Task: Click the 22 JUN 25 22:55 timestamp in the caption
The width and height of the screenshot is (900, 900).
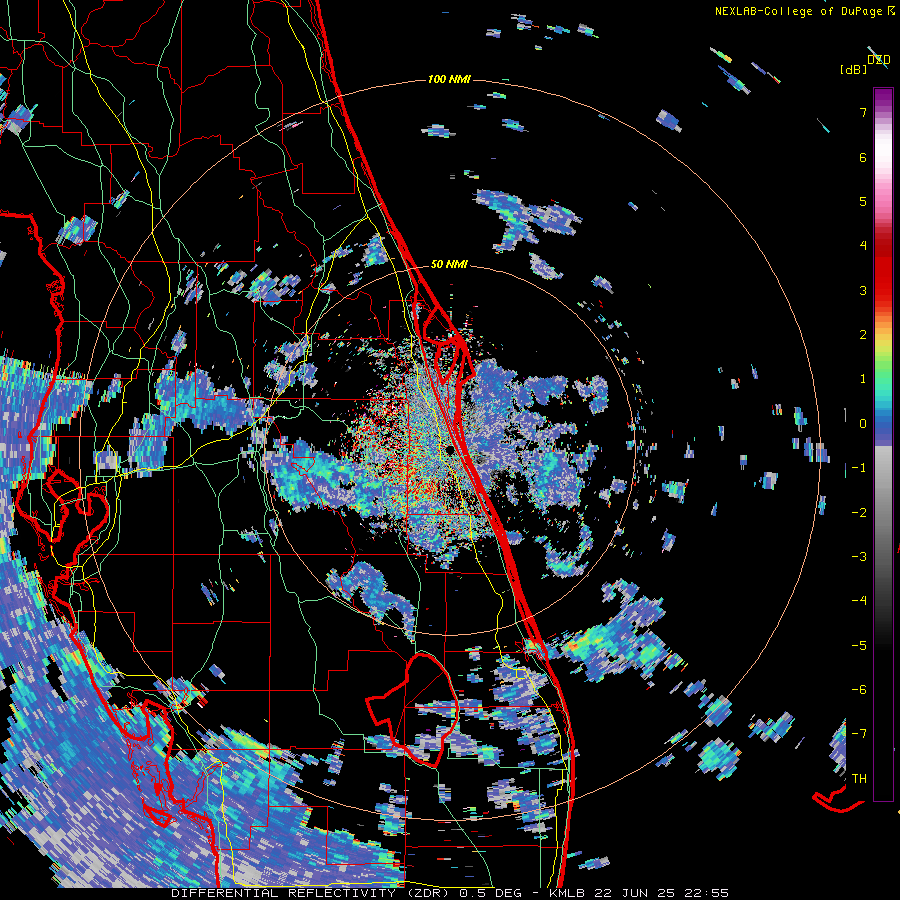Action: coord(661,893)
